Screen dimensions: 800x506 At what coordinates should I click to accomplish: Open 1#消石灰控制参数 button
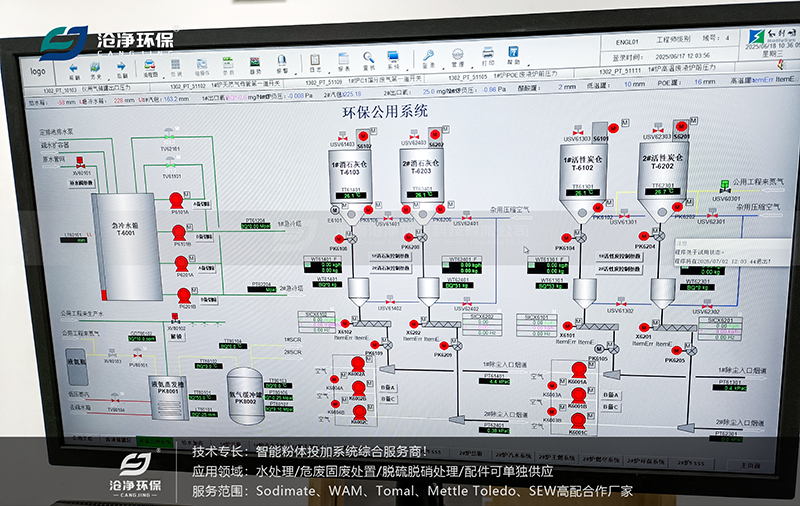[391, 256]
